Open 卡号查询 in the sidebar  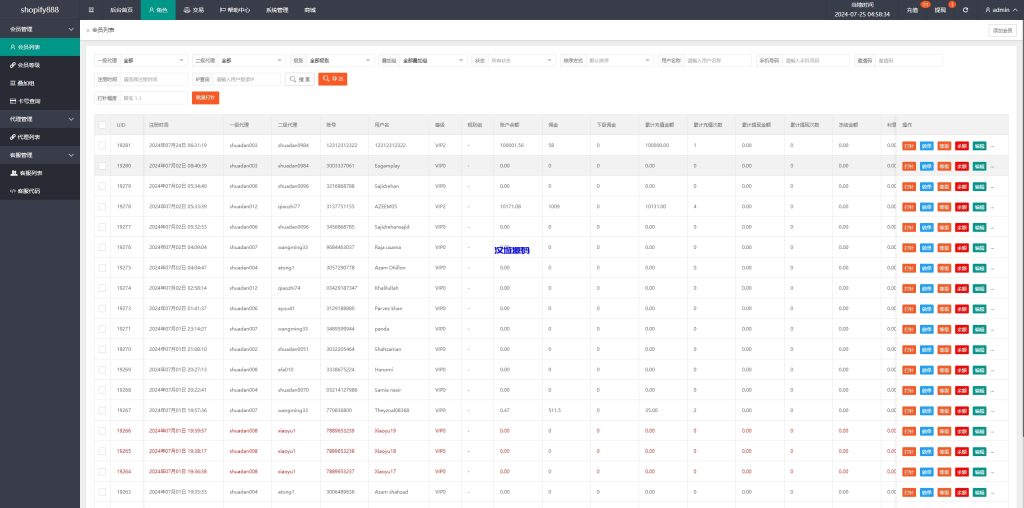29,101
